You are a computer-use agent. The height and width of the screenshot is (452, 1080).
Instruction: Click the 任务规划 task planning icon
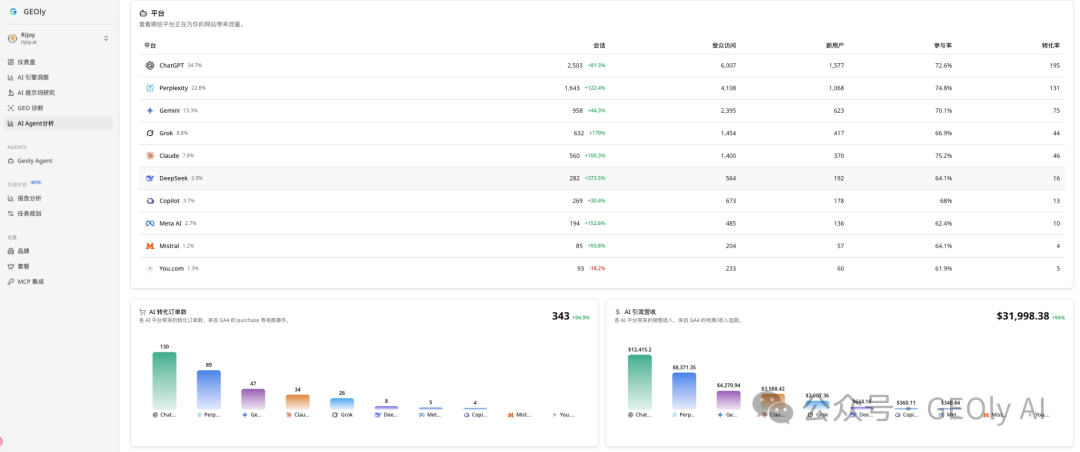[11, 214]
